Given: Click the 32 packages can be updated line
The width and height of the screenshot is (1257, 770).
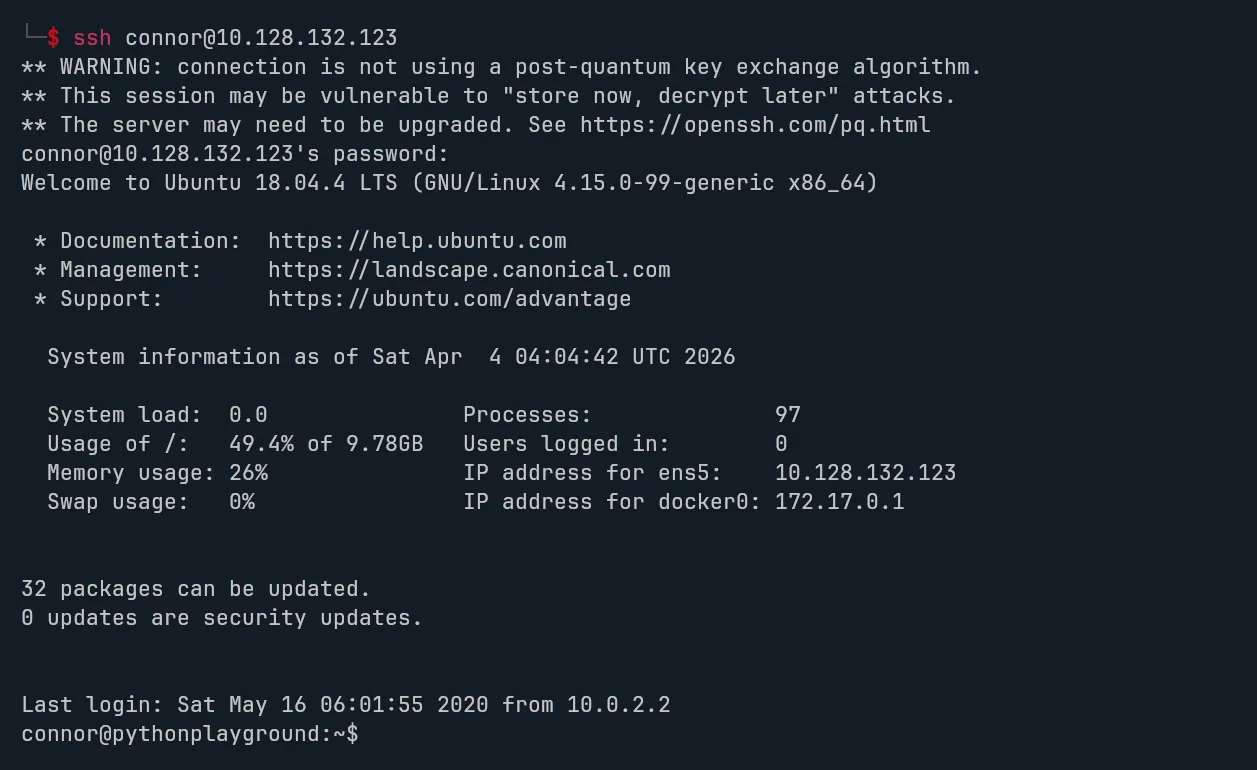Looking at the screenshot, I should pyautogui.click(x=196, y=589).
